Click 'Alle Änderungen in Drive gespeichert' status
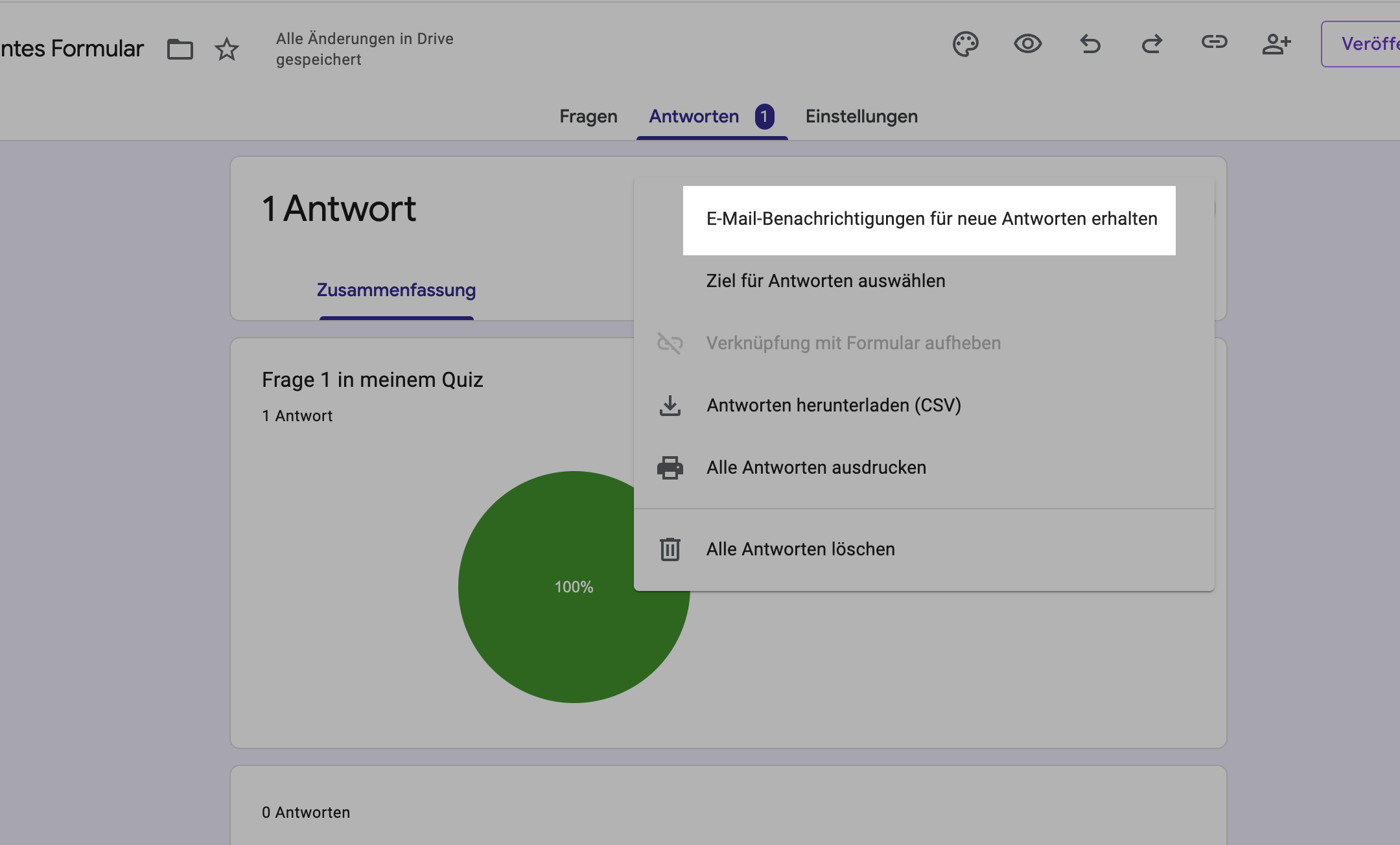Viewport: 1400px width, 845px height. pos(365,49)
